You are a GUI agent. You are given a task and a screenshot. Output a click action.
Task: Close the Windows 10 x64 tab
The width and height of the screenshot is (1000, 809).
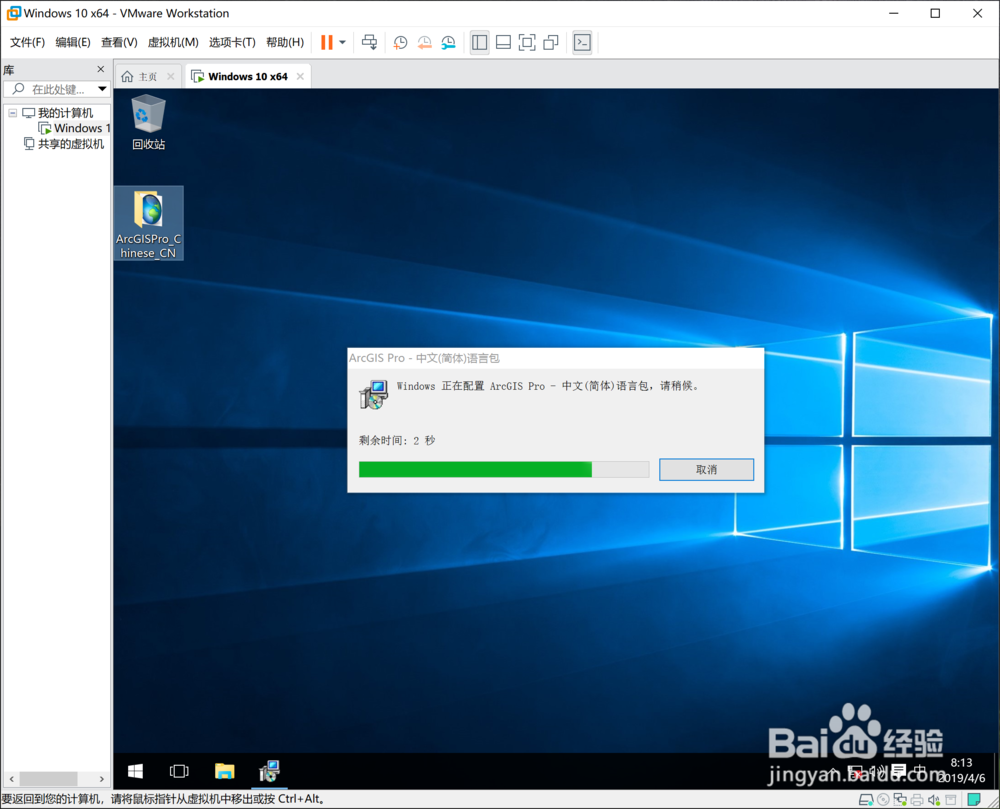pyautogui.click(x=300, y=77)
